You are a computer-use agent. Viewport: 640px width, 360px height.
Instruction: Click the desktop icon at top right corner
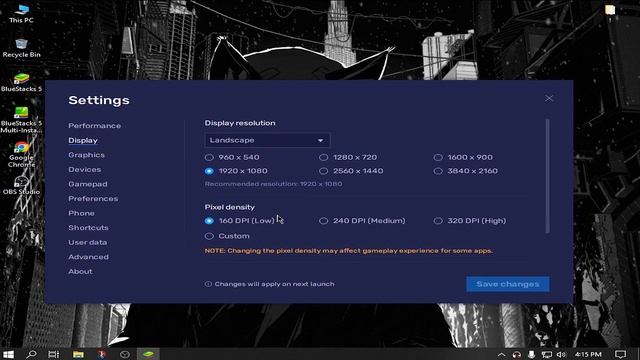coord(610,10)
